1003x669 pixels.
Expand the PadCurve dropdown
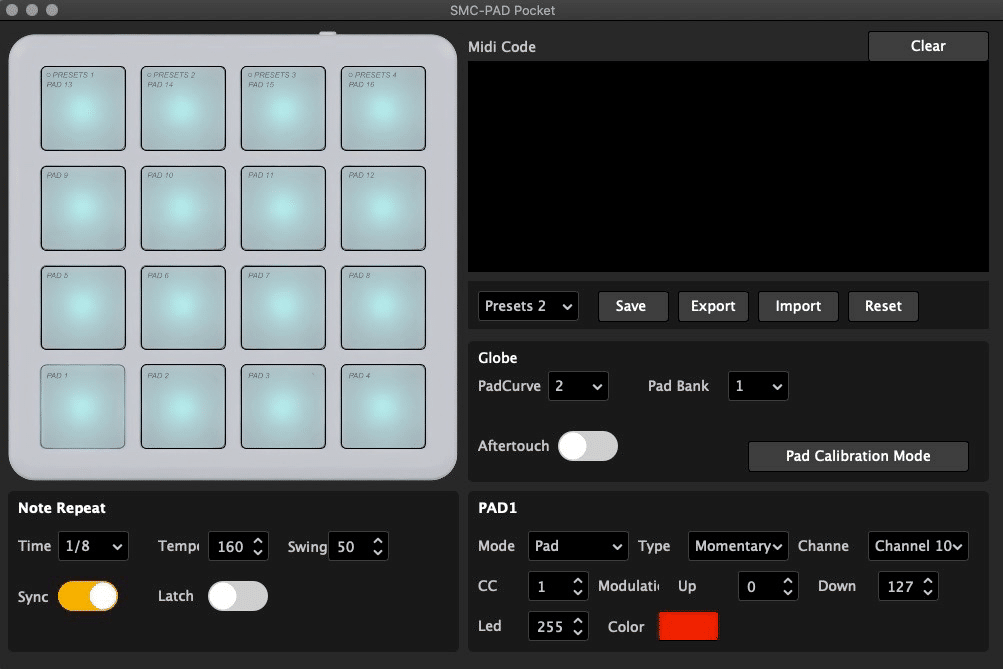[x=578, y=386]
